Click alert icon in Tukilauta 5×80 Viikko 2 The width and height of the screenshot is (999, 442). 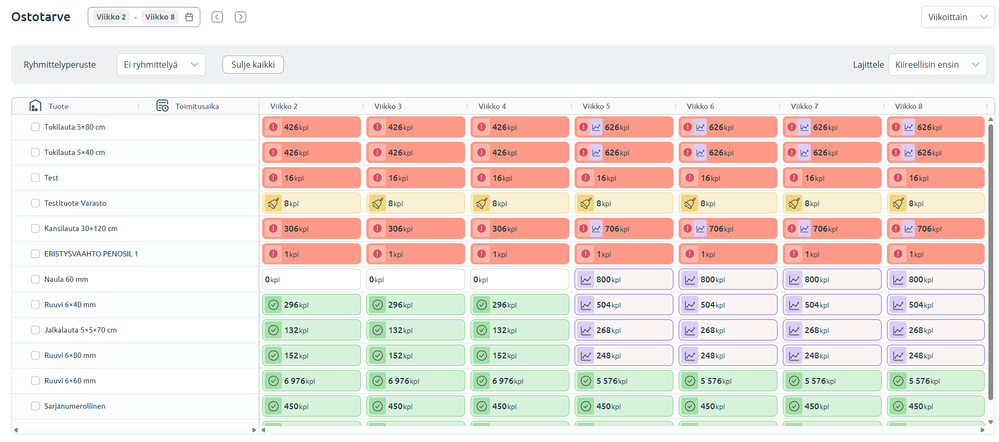274,127
